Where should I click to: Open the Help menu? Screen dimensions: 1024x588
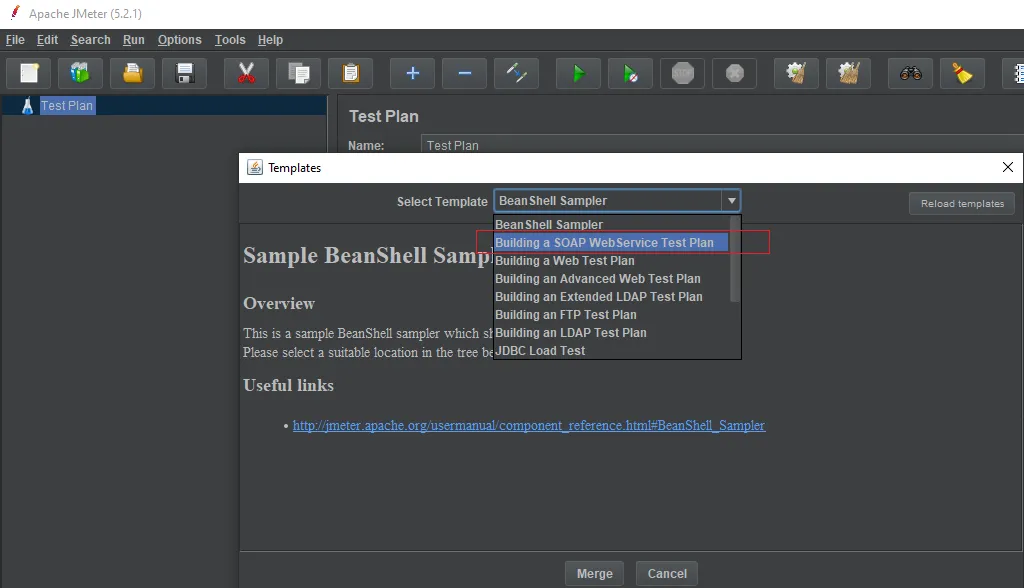coord(270,40)
